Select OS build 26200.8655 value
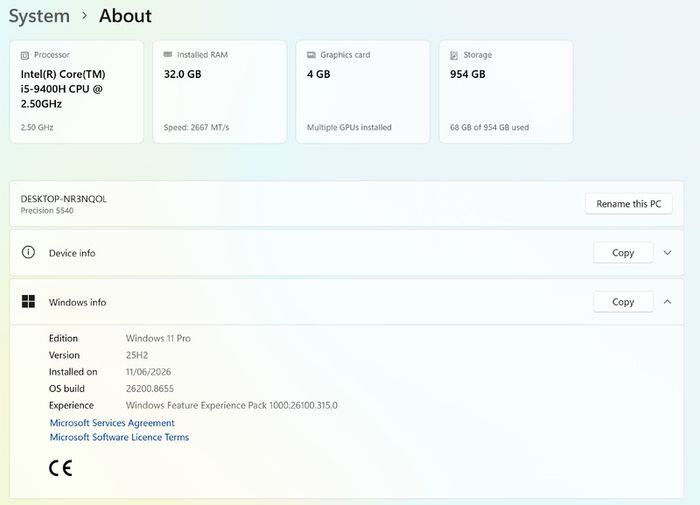Screen dimensions: 700x505 point(150,388)
